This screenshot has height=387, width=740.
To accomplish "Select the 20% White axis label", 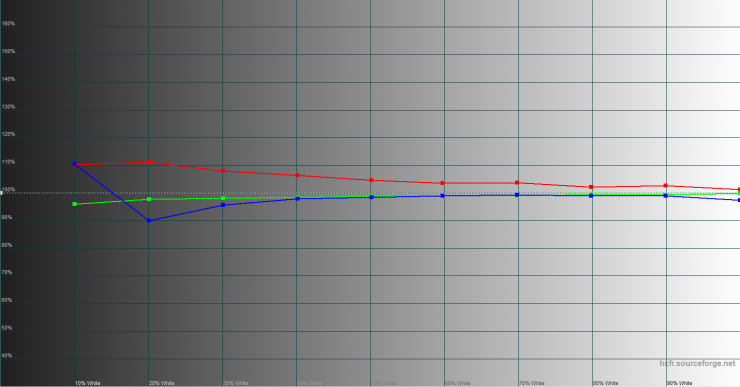I will click(161, 383).
